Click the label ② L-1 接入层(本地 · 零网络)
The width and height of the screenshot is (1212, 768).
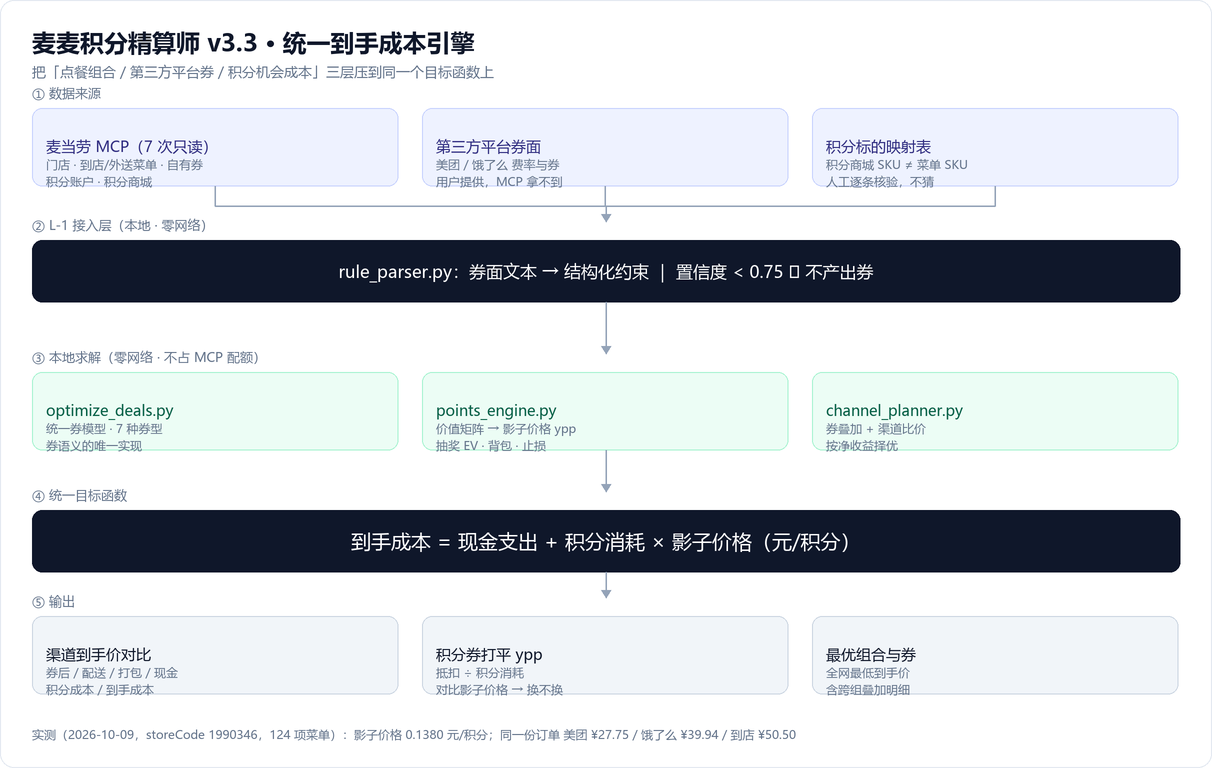[x=120, y=226]
